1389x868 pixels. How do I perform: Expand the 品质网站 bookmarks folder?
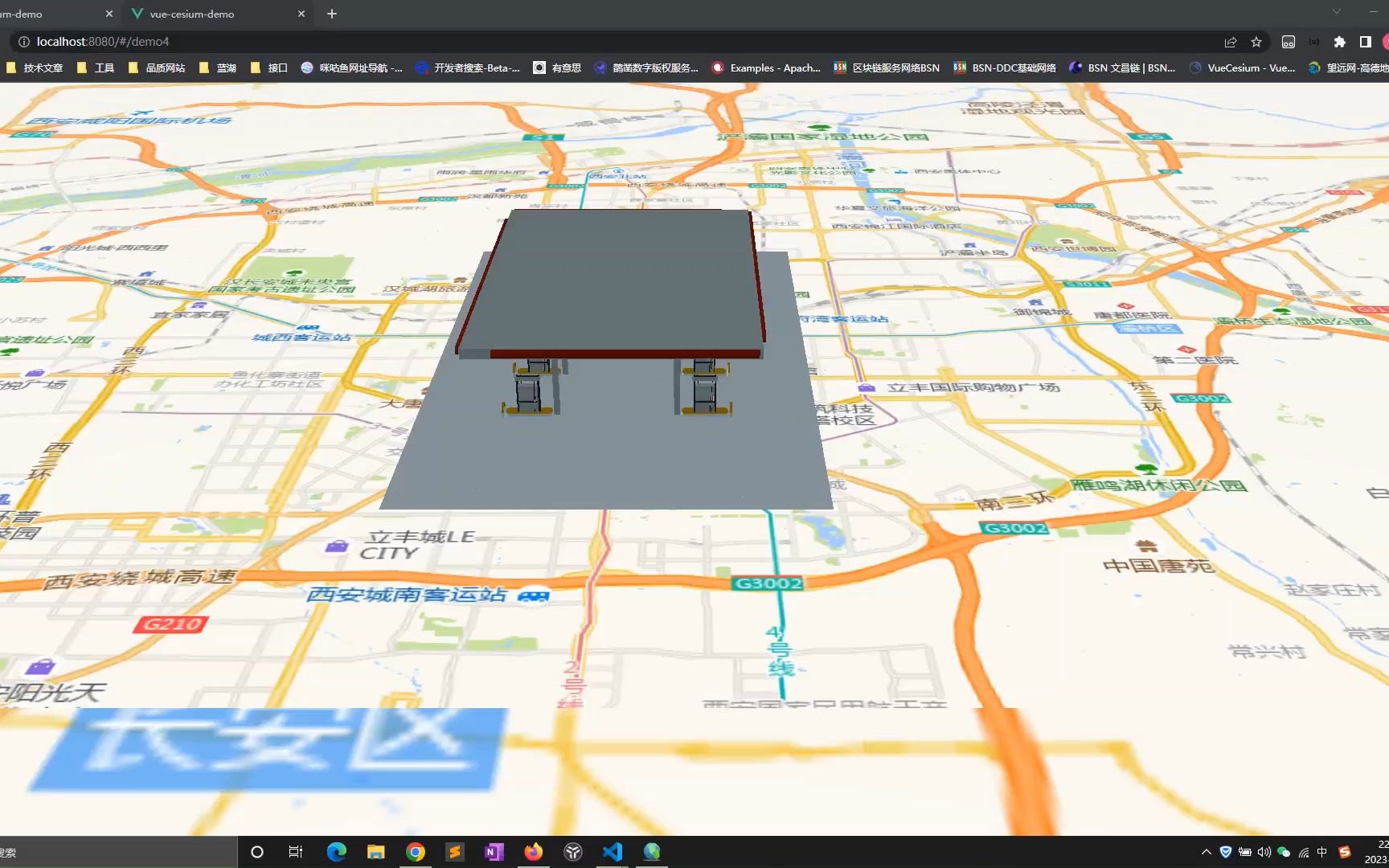tap(162, 68)
